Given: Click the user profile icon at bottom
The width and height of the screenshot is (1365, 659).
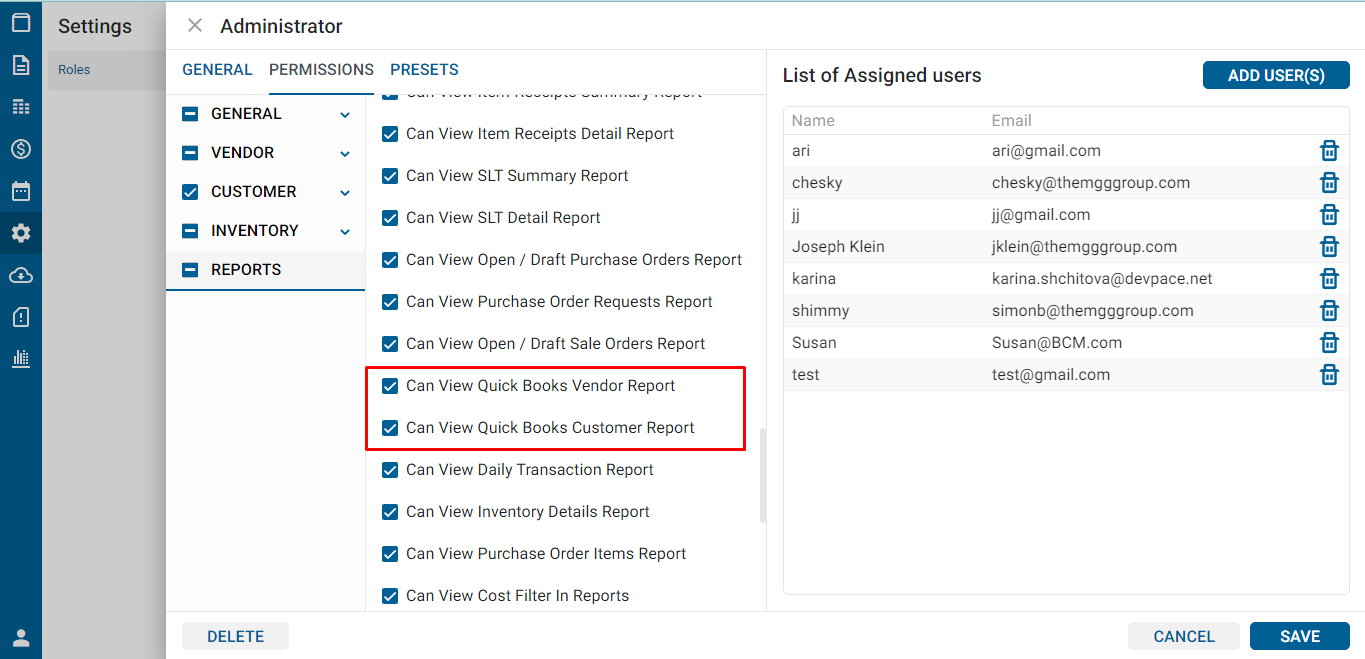Looking at the screenshot, I should point(21,638).
